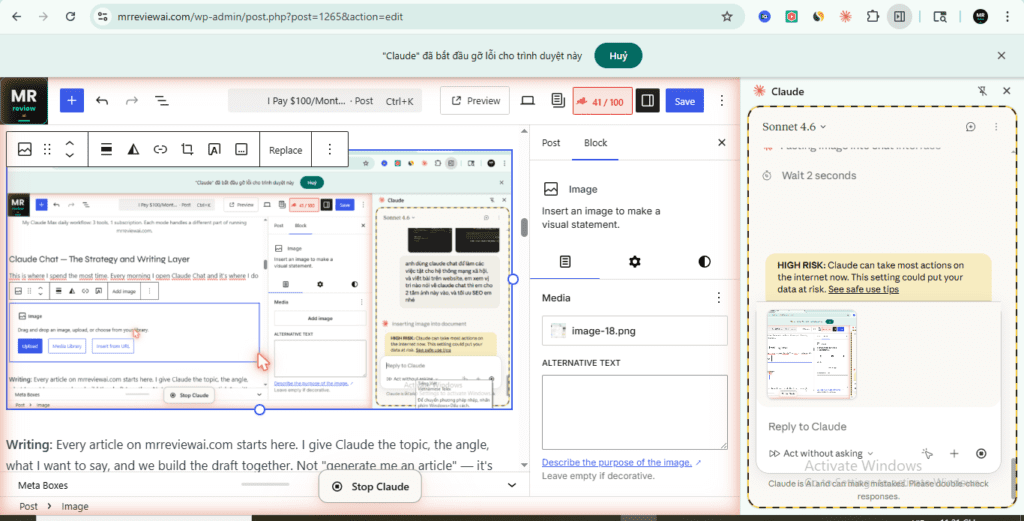Open the Act without asking dropdown
The image size is (1024, 521).
click(821, 453)
